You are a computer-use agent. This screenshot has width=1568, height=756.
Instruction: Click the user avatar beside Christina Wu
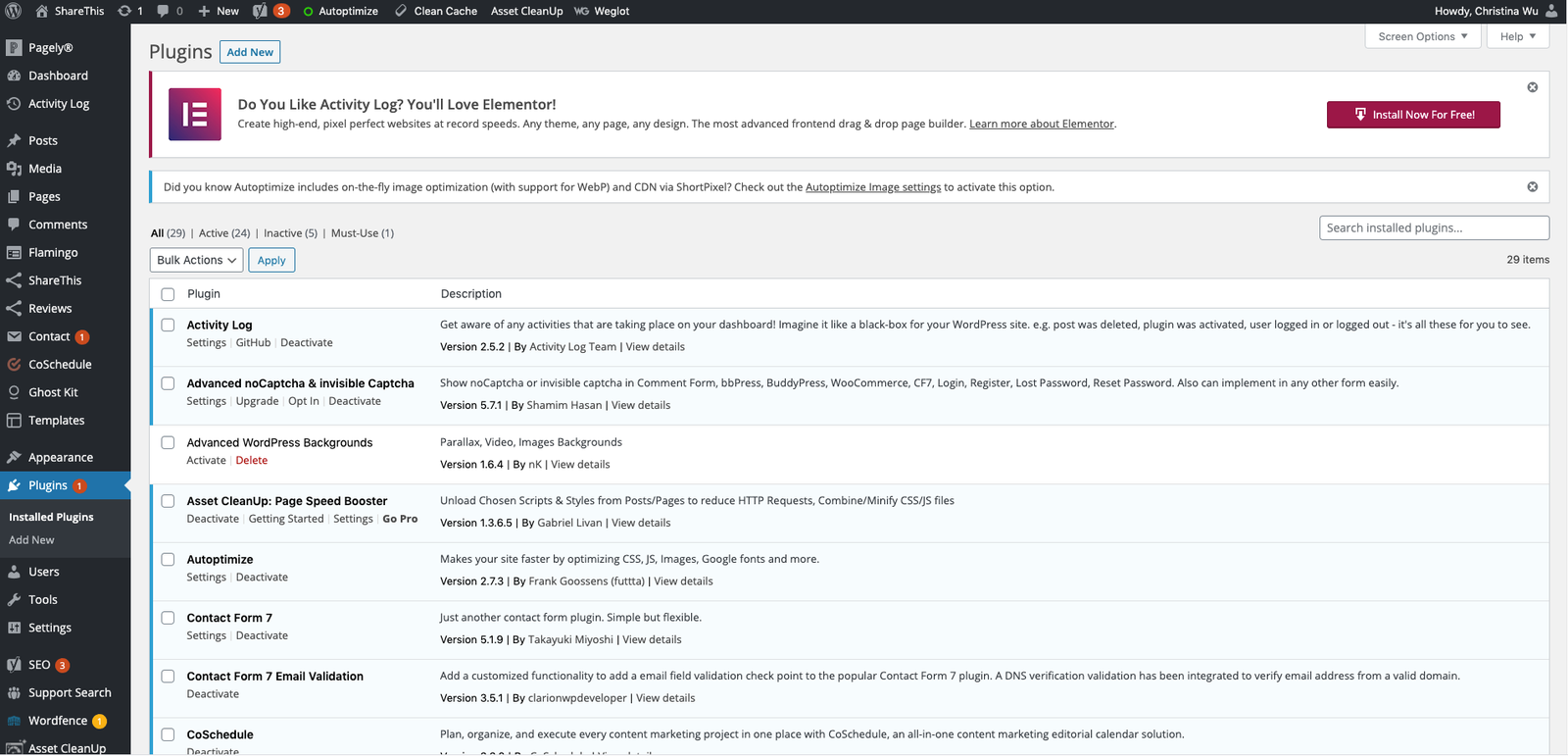1551,11
